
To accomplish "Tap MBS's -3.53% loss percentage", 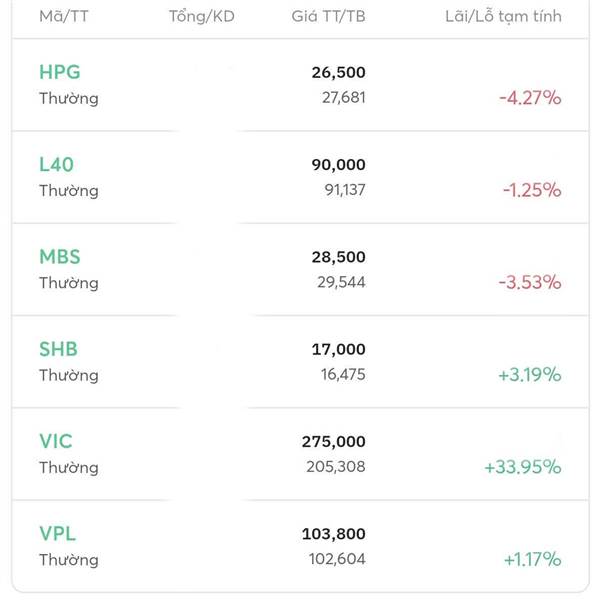I will click(x=530, y=282).
